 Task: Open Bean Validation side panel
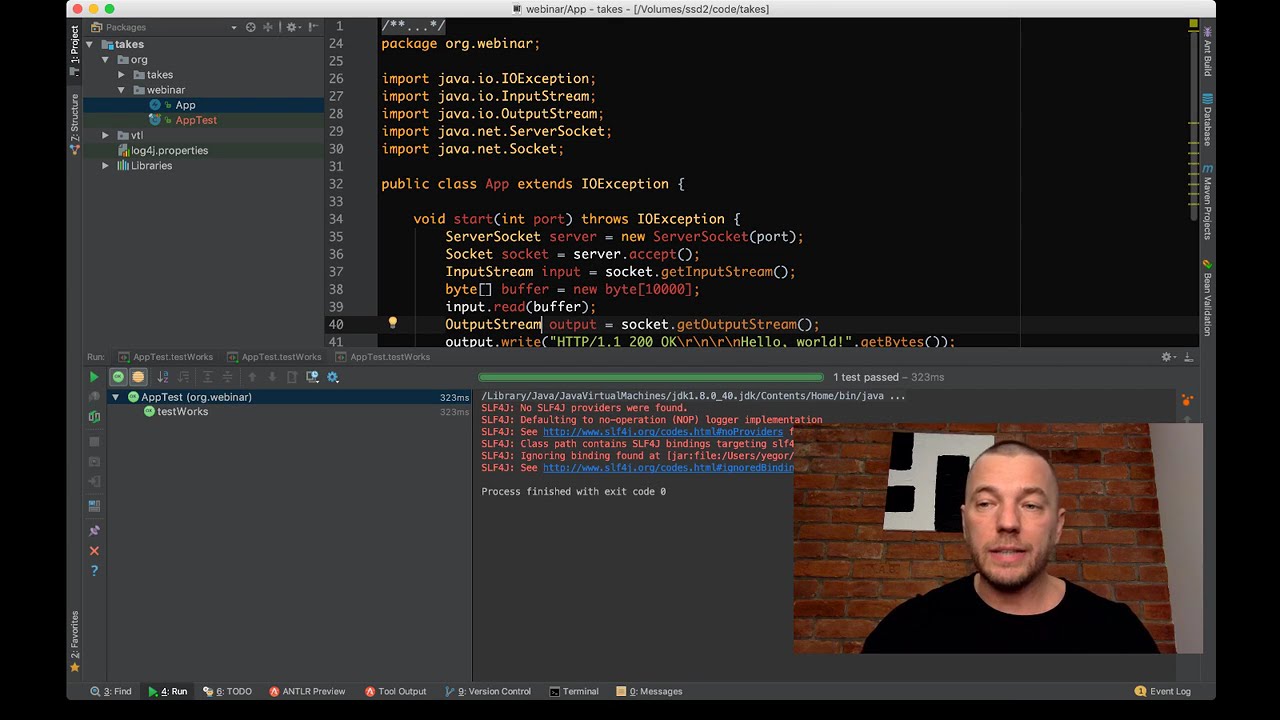(1207, 296)
